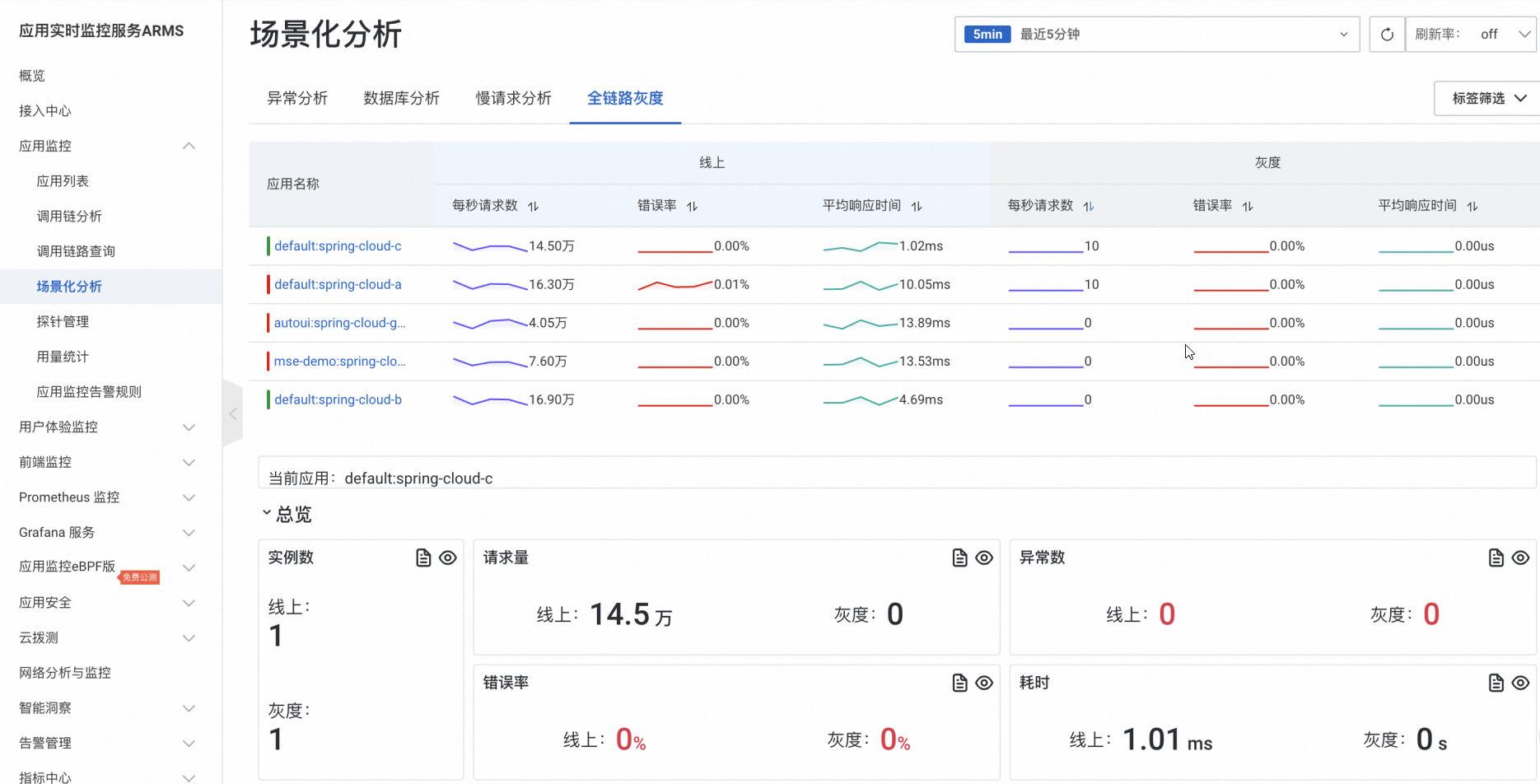The image size is (1540, 784).
Task: Open document icon on 实例数 card
Action: coord(423,558)
